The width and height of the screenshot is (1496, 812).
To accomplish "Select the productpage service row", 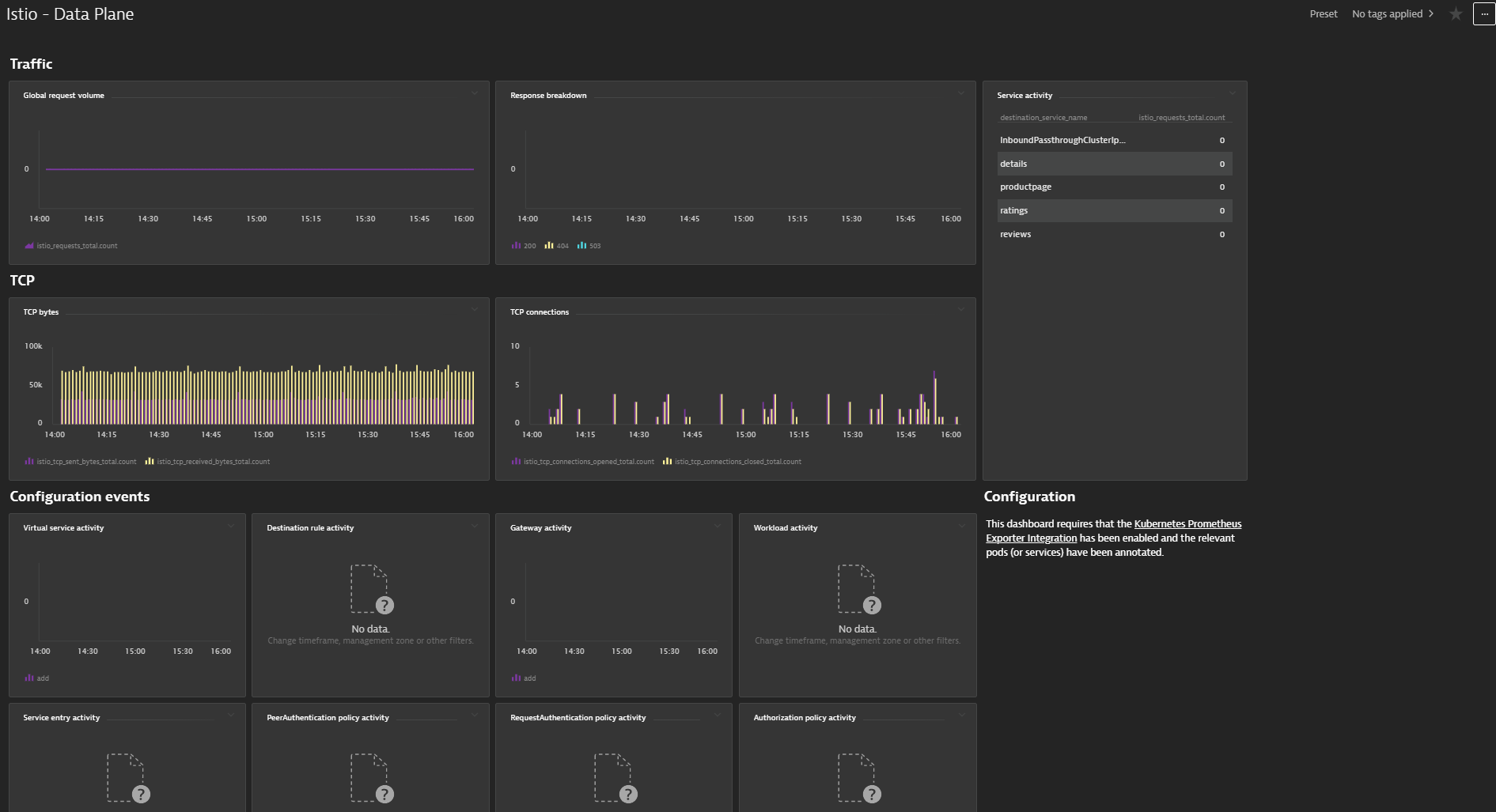I will pyautogui.click(x=1114, y=187).
